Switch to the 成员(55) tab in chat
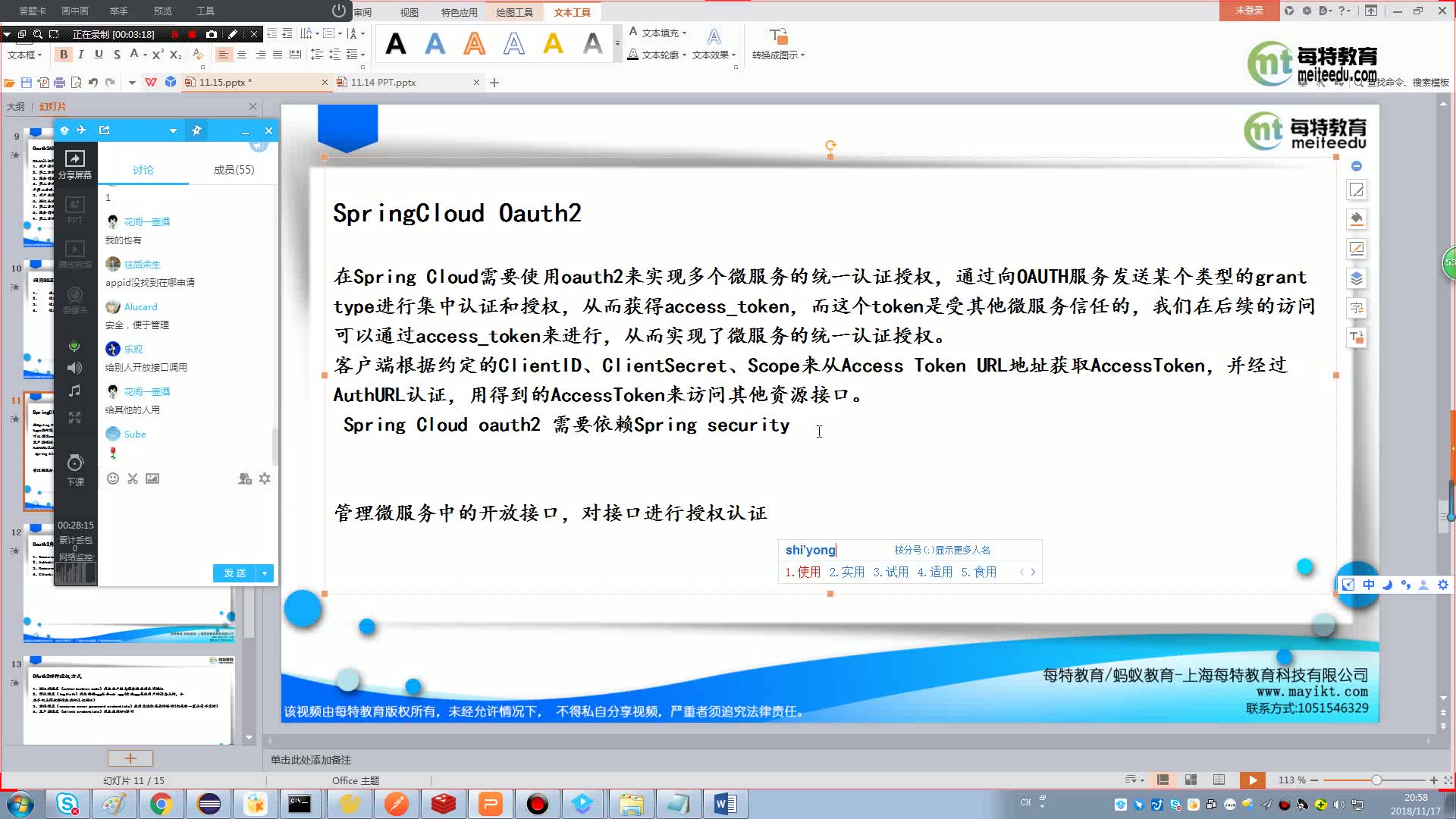The image size is (1456, 819). [x=234, y=170]
